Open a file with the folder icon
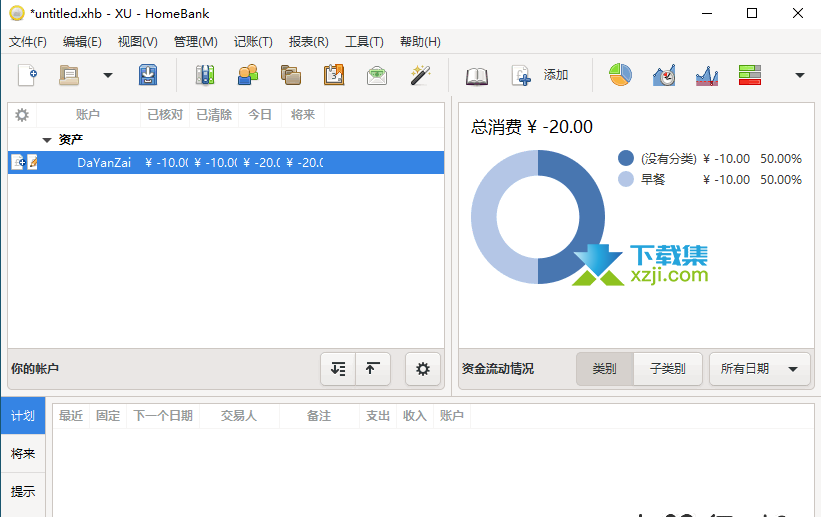The width and height of the screenshot is (821, 517). tap(69, 75)
